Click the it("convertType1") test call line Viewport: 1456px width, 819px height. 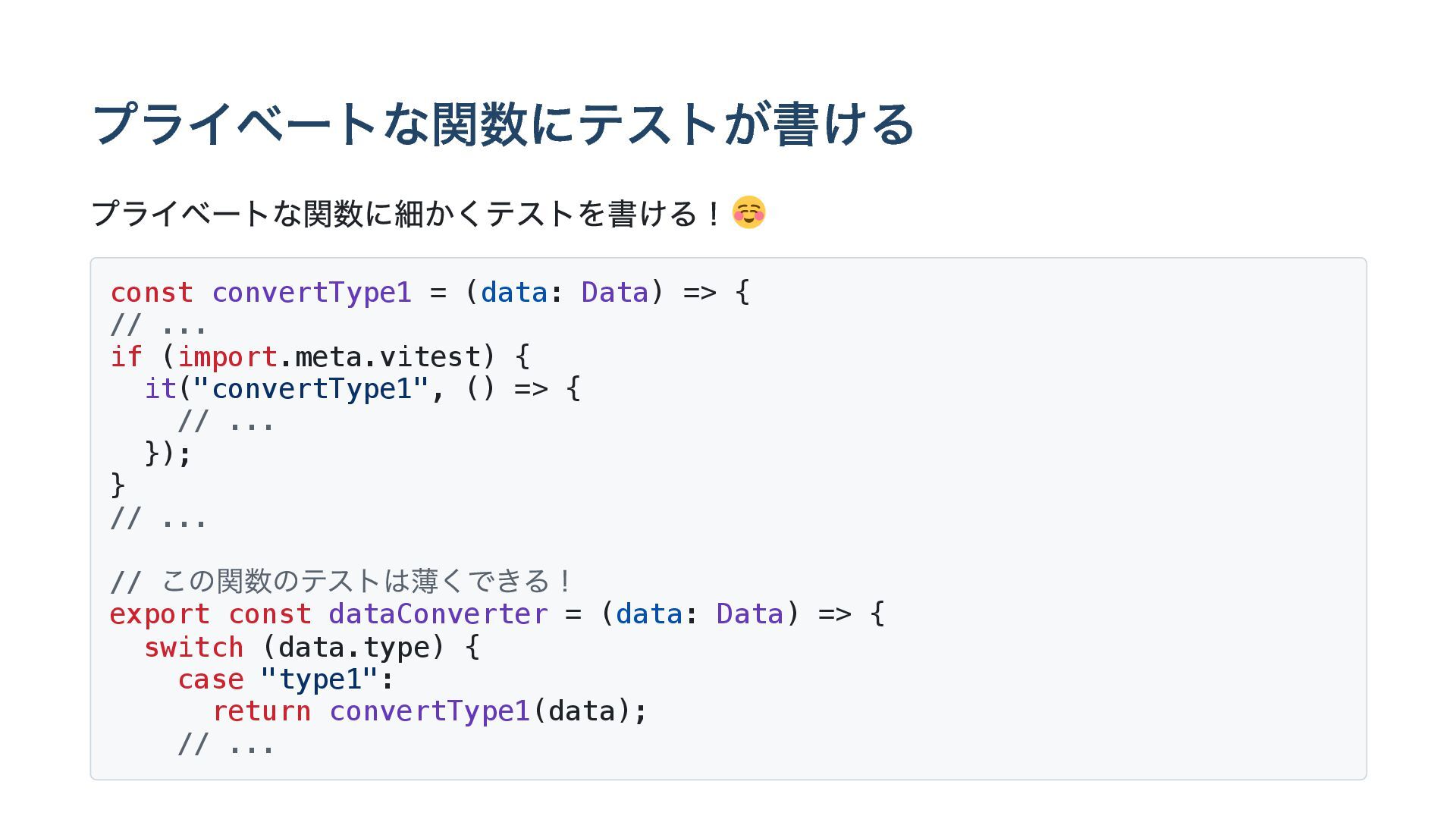[x=362, y=389]
